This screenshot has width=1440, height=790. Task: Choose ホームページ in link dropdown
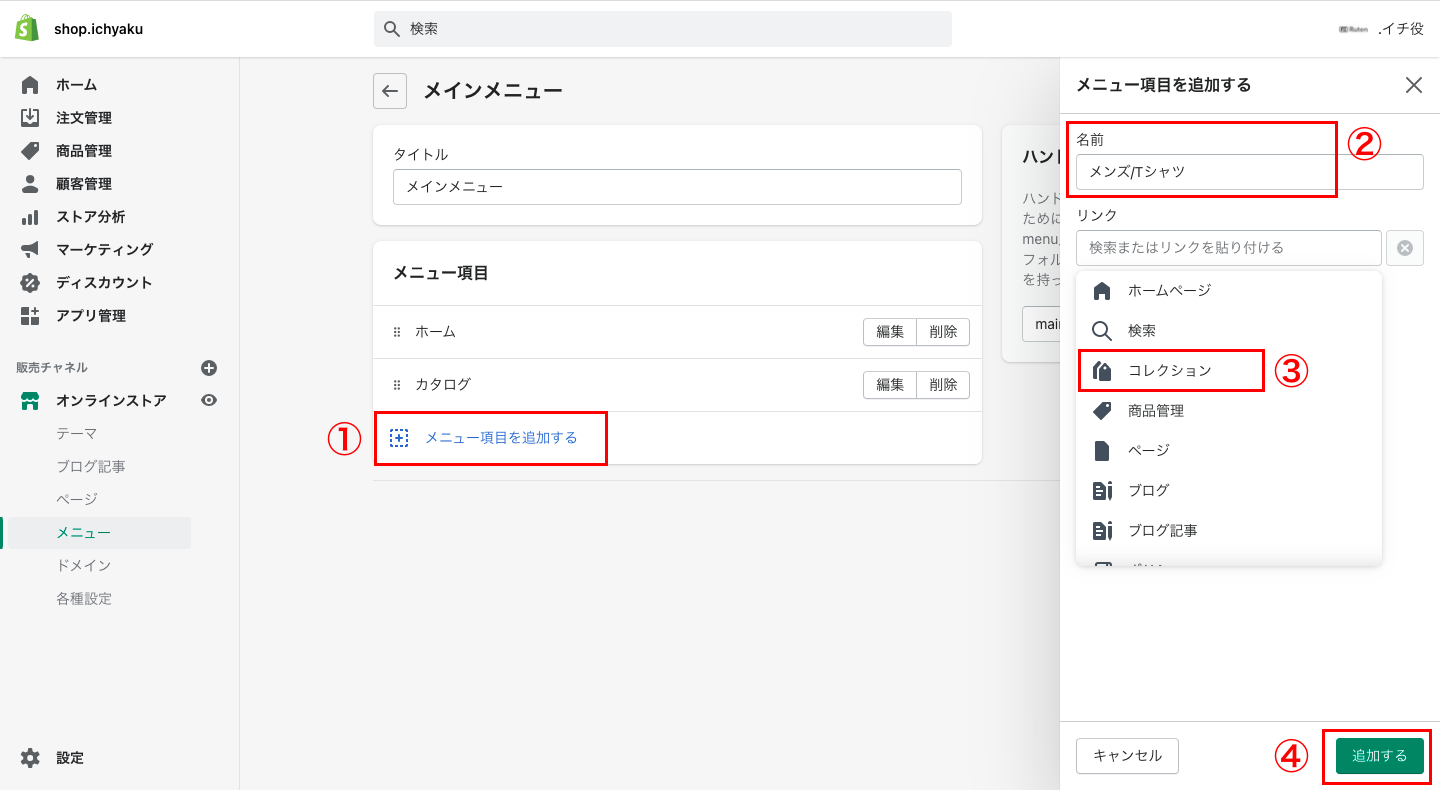[1229, 290]
